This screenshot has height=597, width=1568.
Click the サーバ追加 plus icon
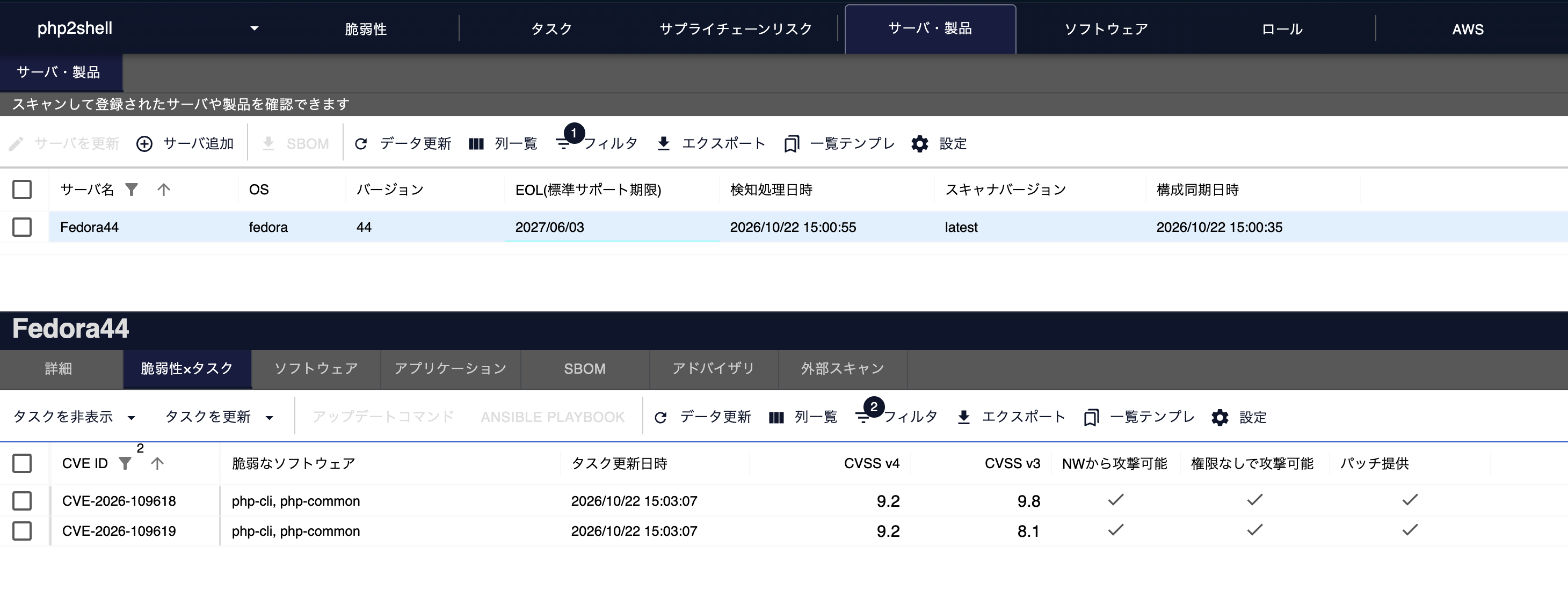[144, 144]
